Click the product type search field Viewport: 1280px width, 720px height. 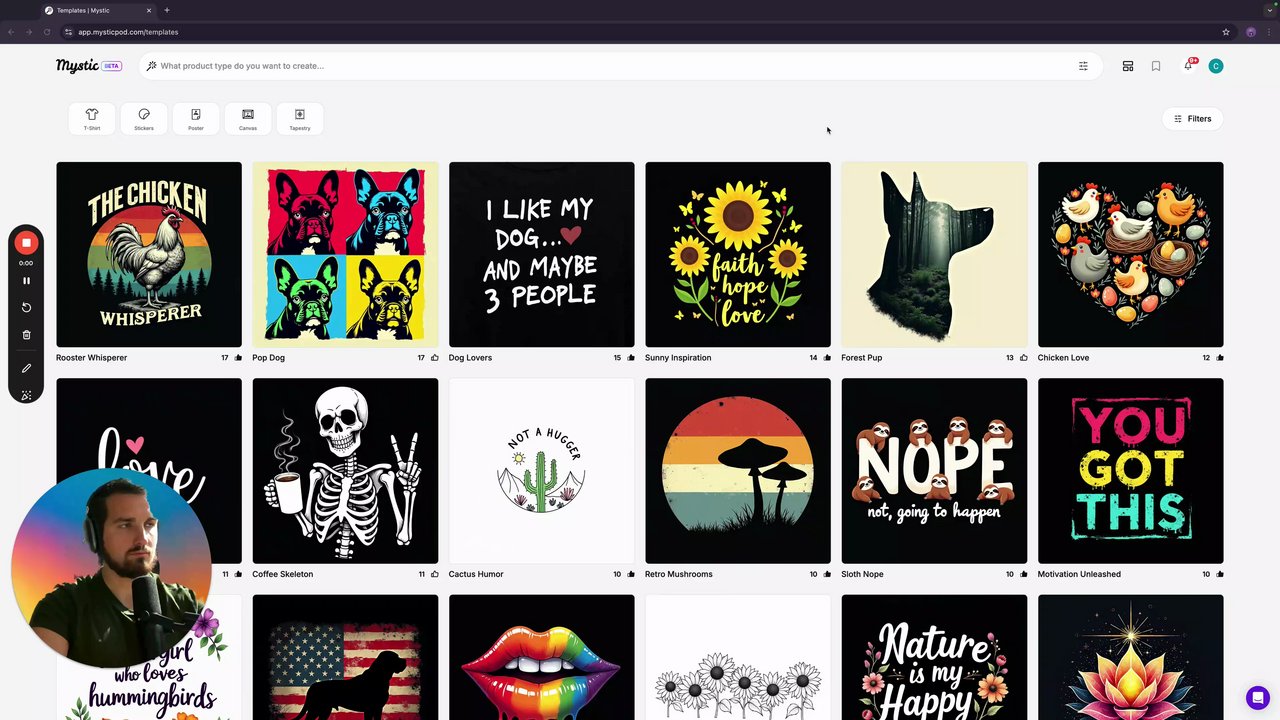coord(600,66)
